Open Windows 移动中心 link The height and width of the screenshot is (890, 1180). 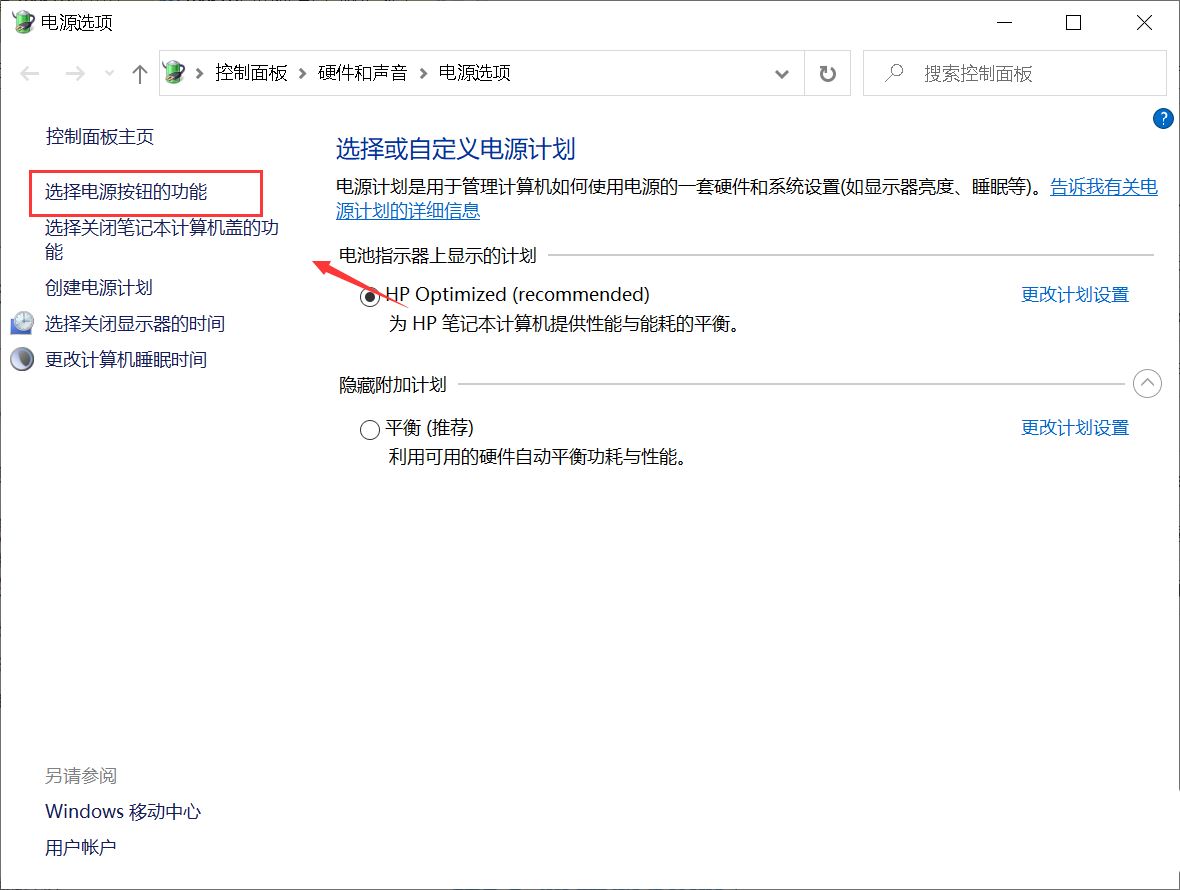[x=123, y=811]
